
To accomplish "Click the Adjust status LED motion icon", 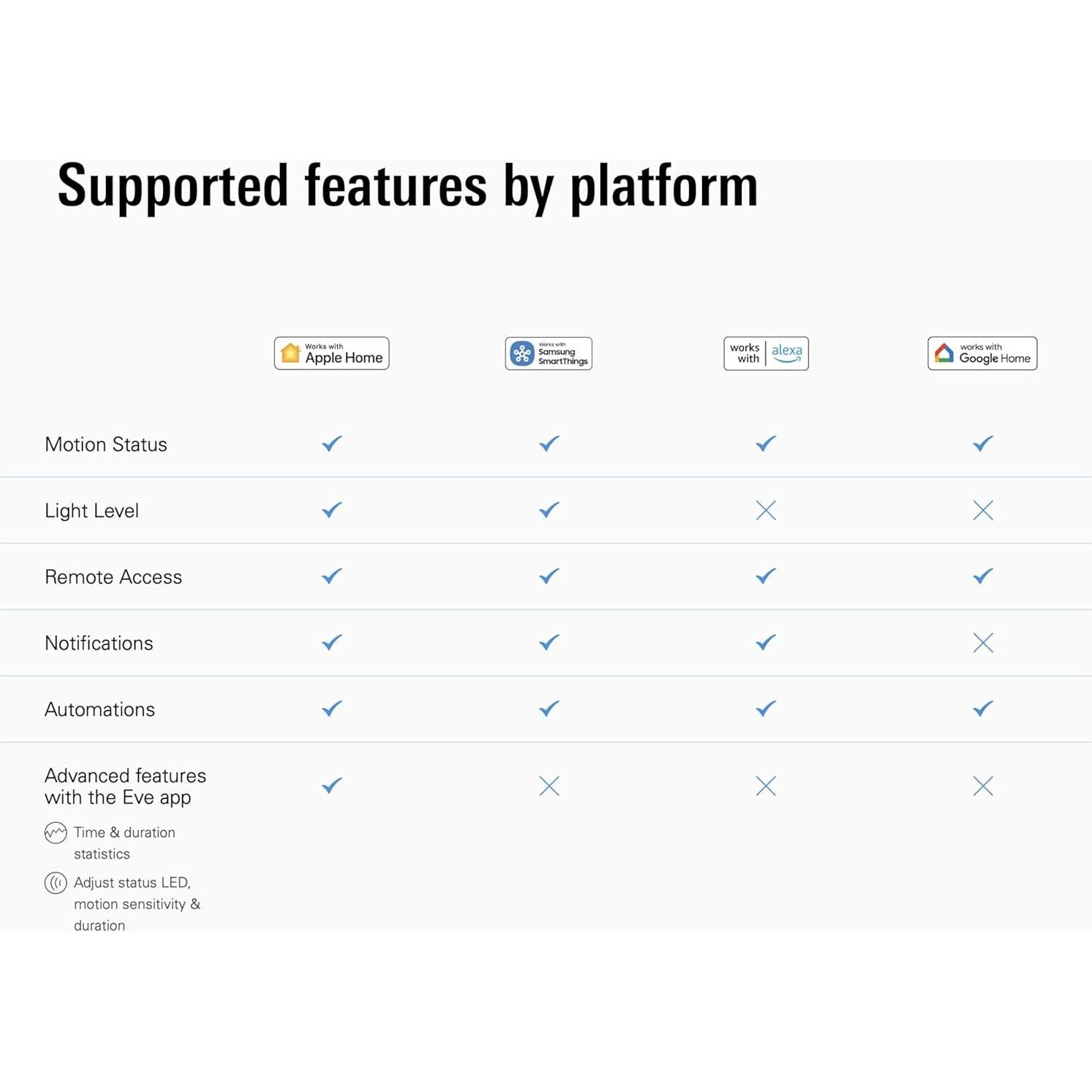I will point(56,883).
